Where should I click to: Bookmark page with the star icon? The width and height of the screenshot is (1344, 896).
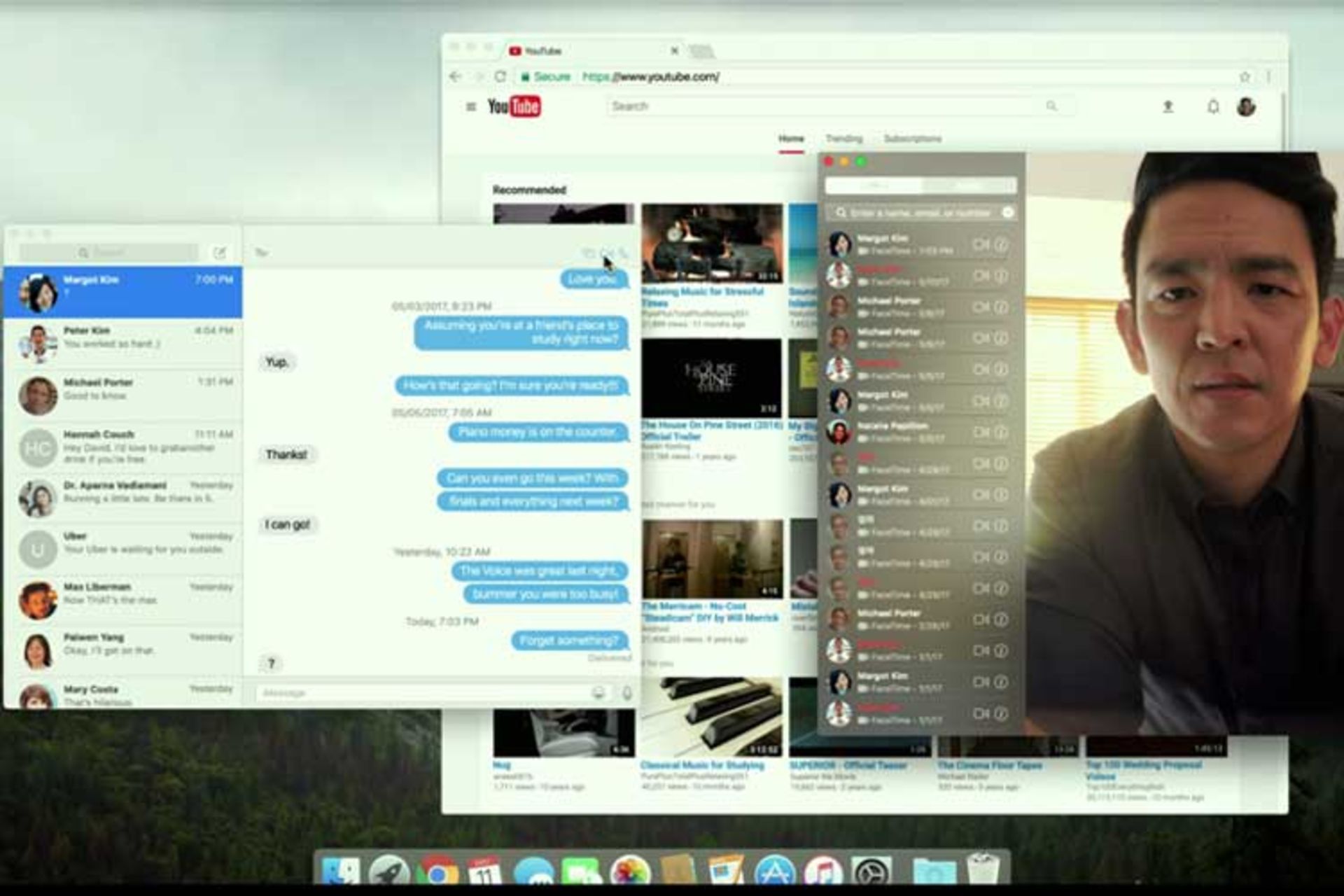click(1245, 76)
